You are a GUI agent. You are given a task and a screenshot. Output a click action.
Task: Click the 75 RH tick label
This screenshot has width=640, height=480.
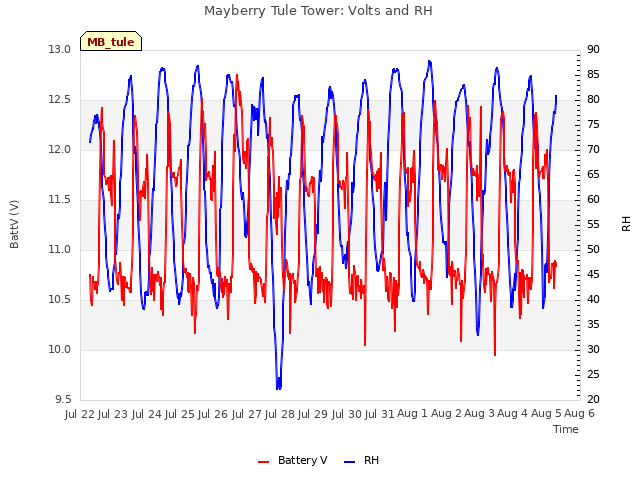pyautogui.click(x=593, y=124)
